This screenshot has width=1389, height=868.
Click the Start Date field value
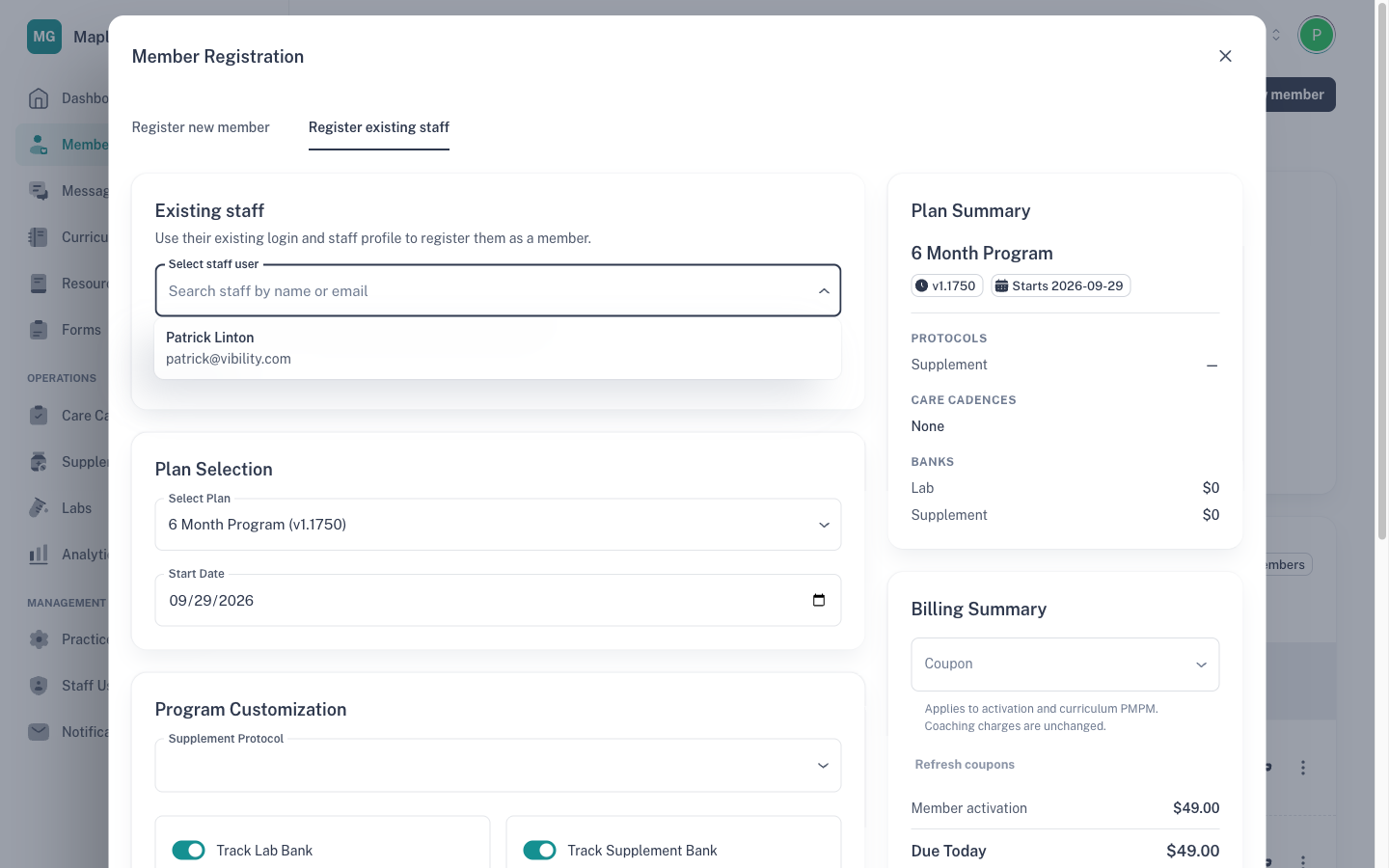(x=211, y=600)
